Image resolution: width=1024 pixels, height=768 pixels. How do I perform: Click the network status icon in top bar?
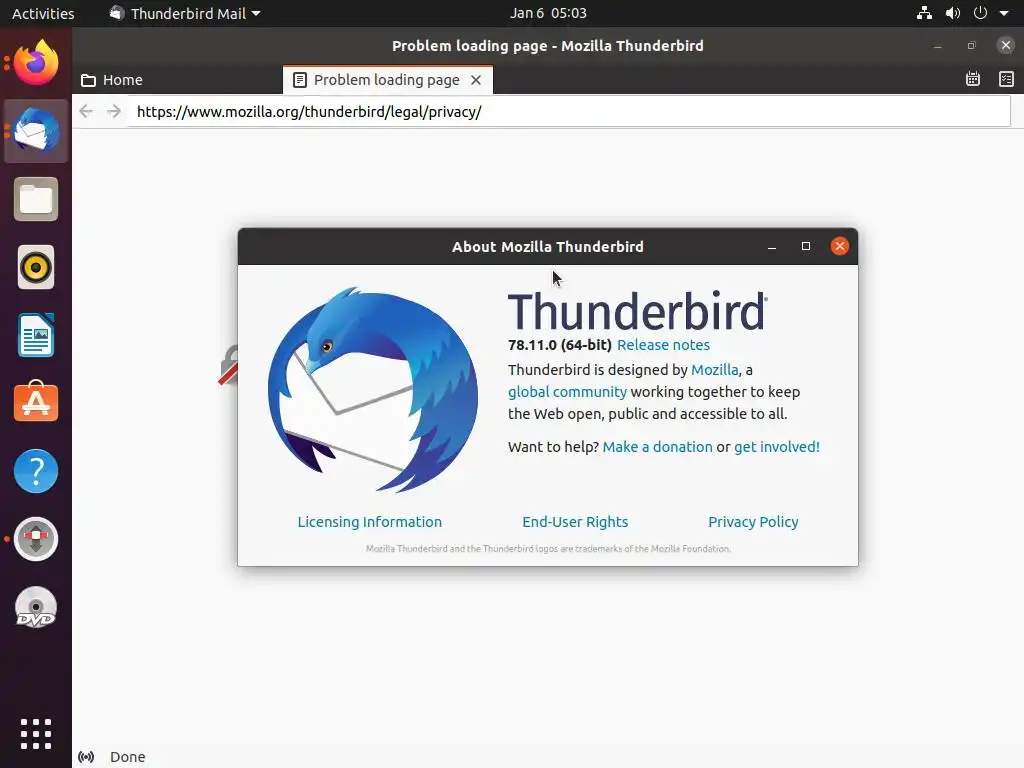(924, 13)
